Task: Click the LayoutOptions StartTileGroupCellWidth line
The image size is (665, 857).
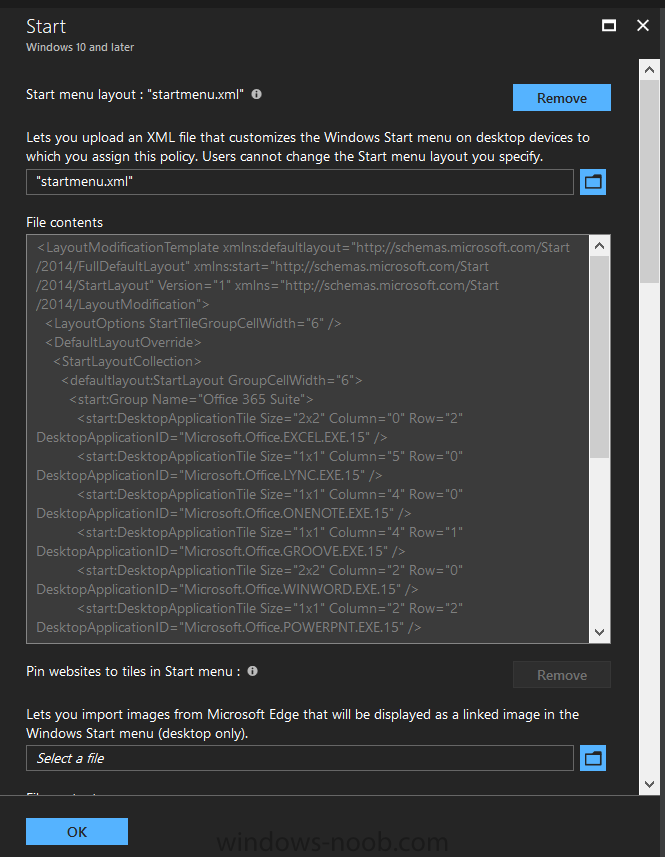Action: click(193, 323)
